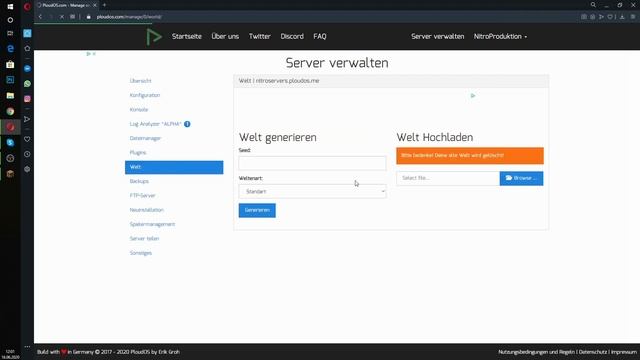Open the Opera sidebar send arrow icon
640x360 pixels.
pyautogui.click(x=27, y=119)
